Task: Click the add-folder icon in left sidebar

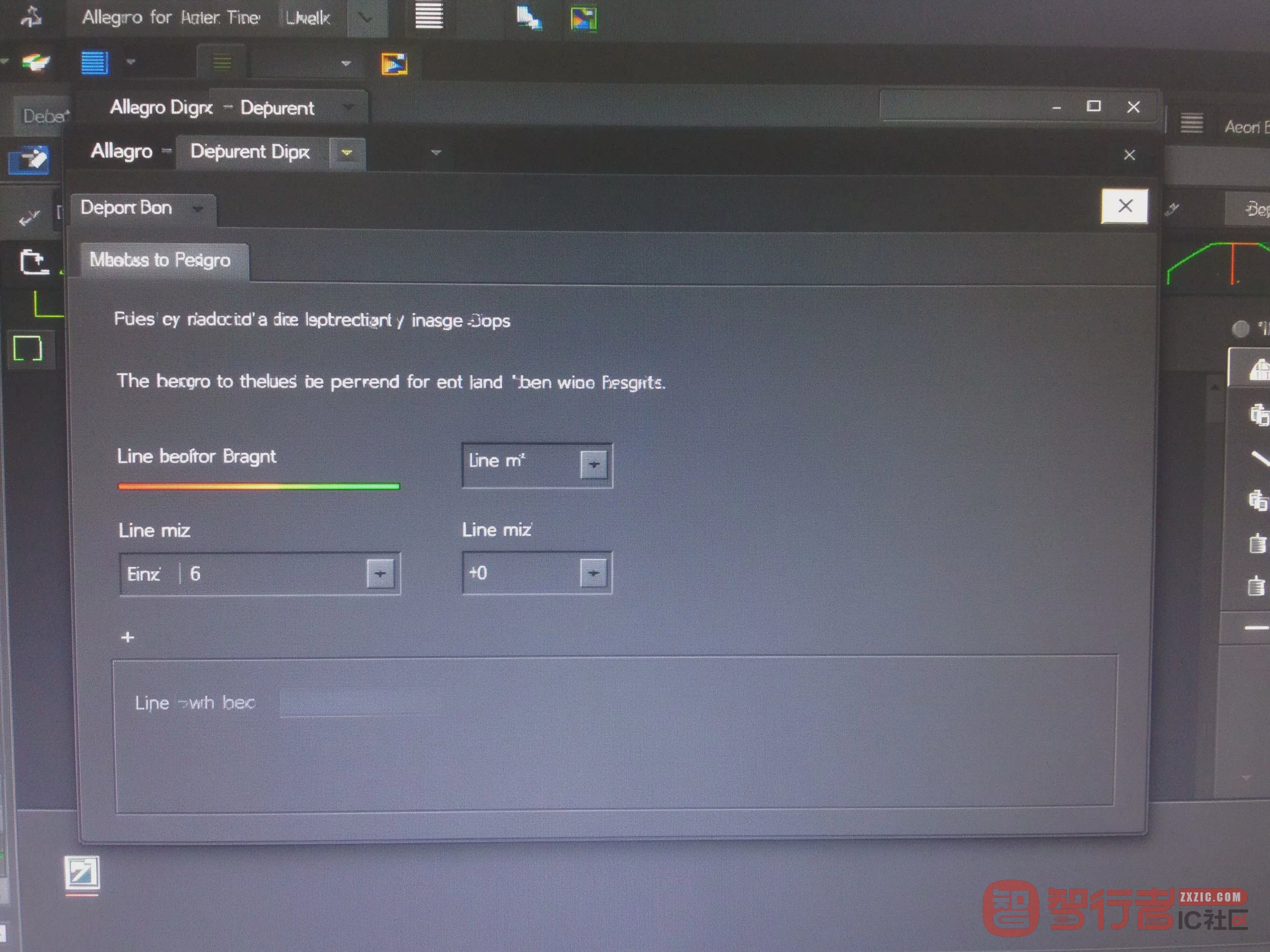Action: pos(34,263)
